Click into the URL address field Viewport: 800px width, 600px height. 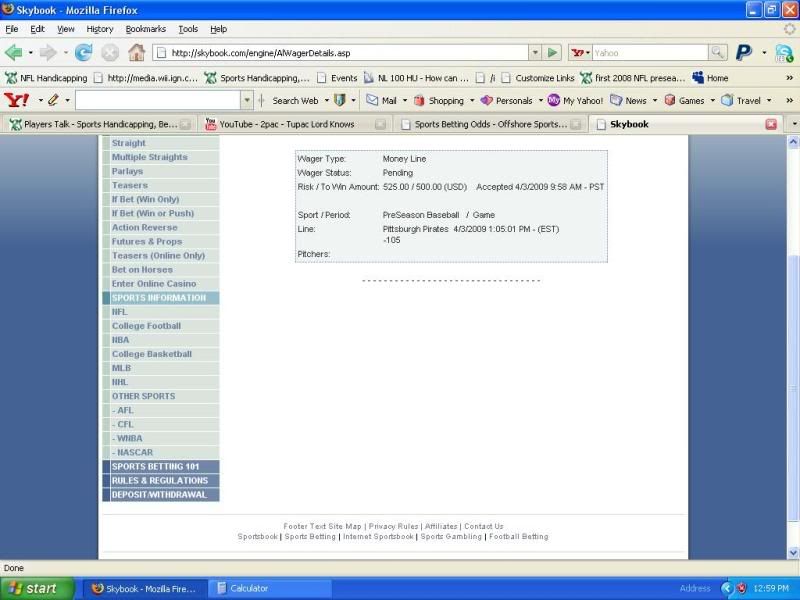(x=341, y=53)
